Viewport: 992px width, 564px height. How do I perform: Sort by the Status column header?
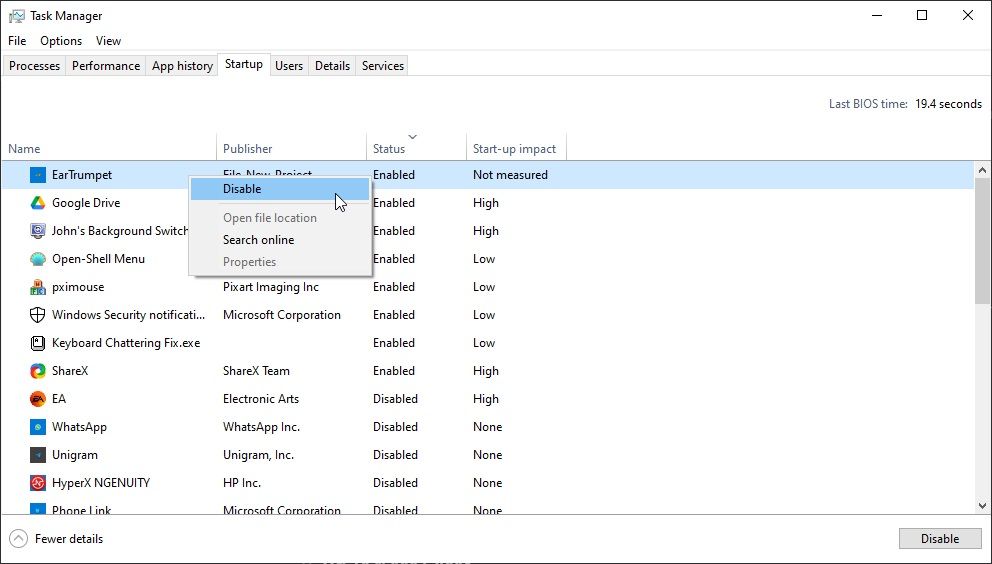click(390, 149)
